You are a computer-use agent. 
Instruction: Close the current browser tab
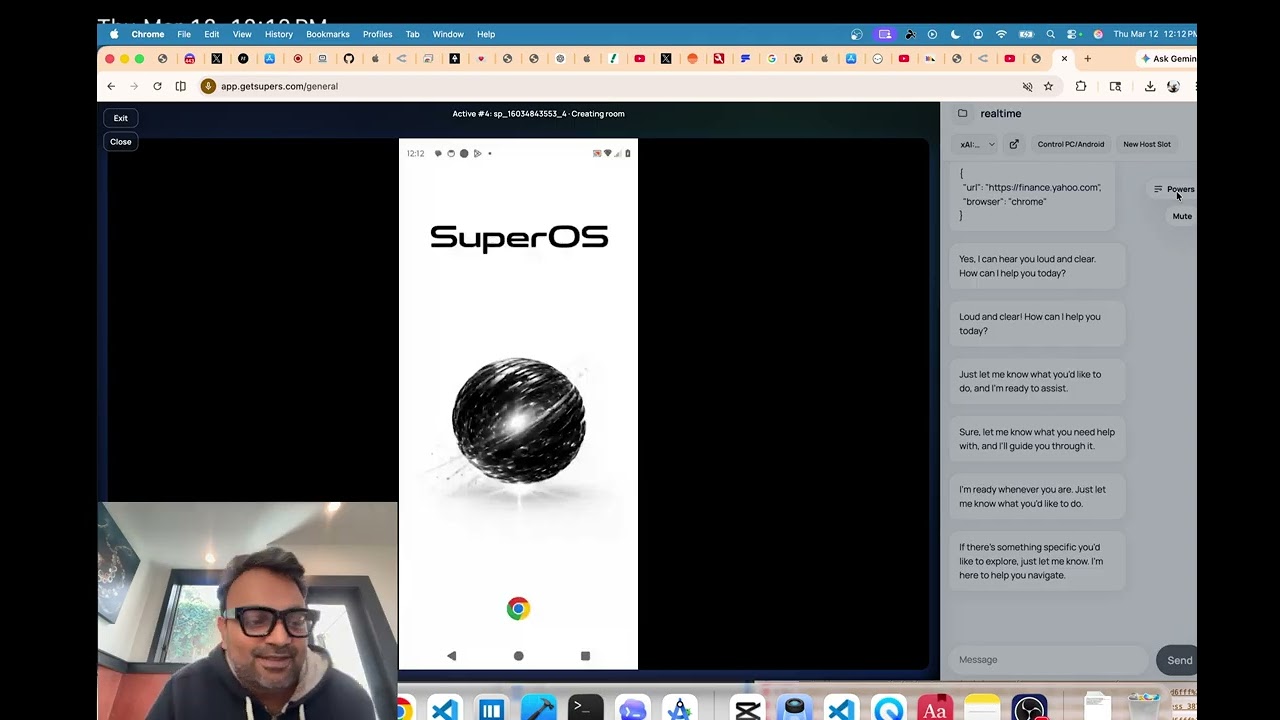click(x=1064, y=59)
